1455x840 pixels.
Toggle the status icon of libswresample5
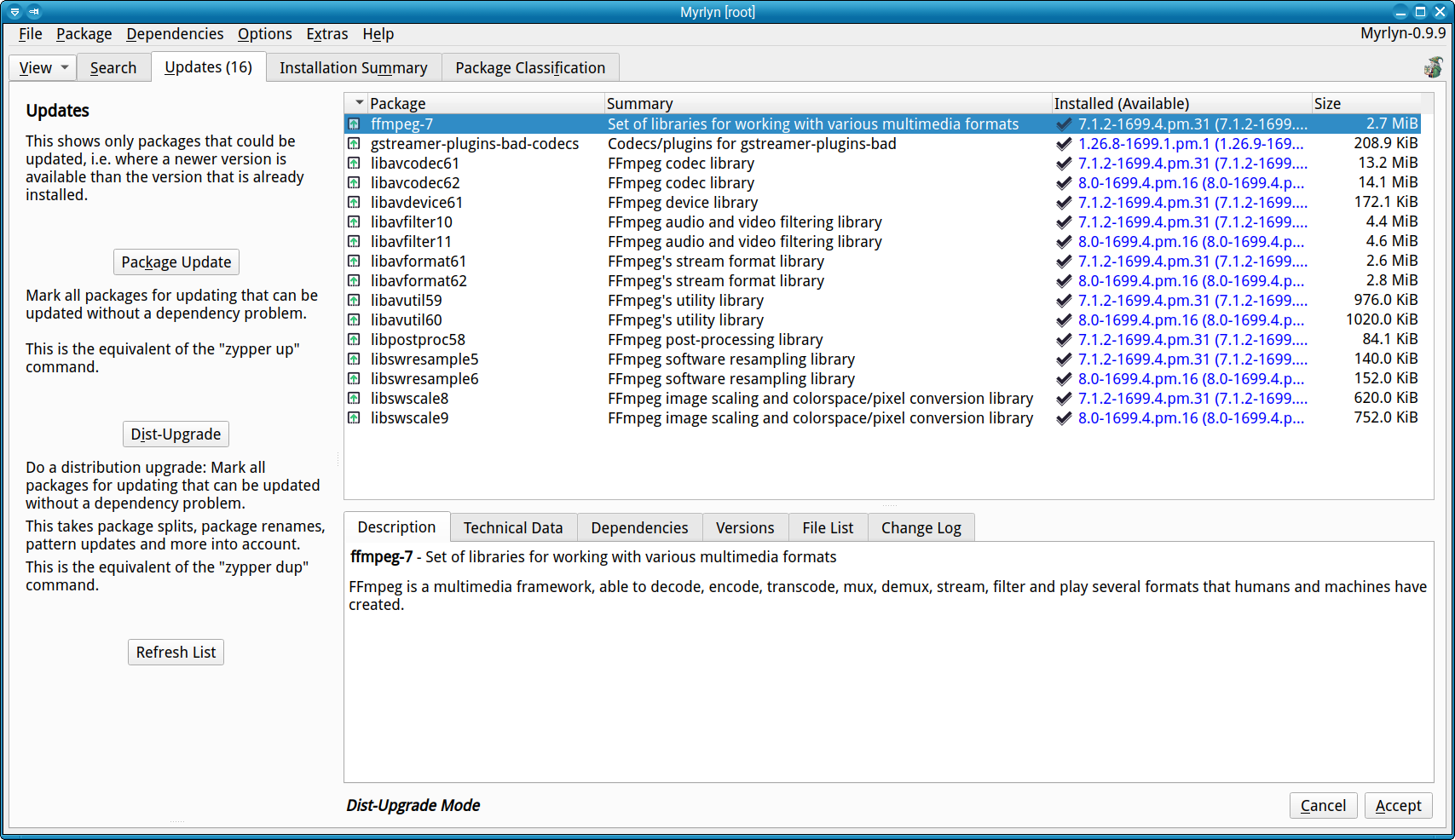click(354, 360)
